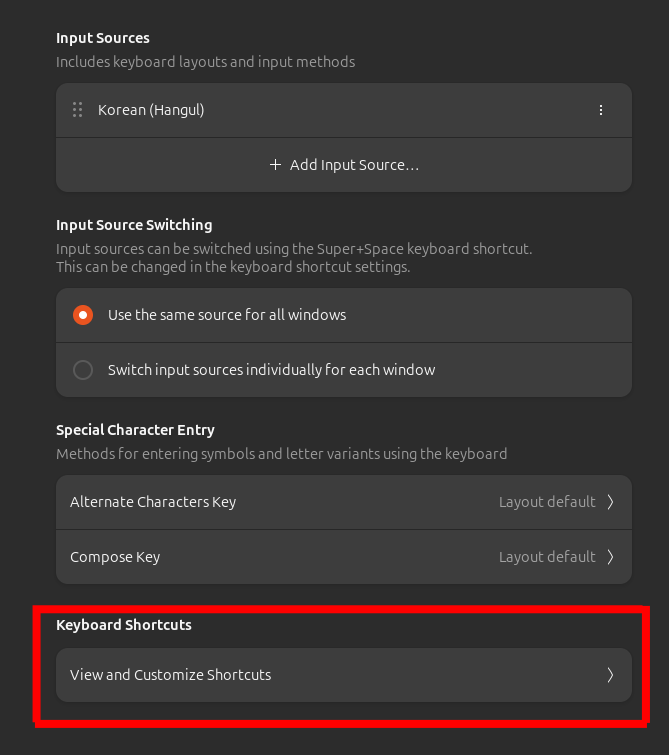
Task: Open View and Customize Shortcuts
Action: 344,675
